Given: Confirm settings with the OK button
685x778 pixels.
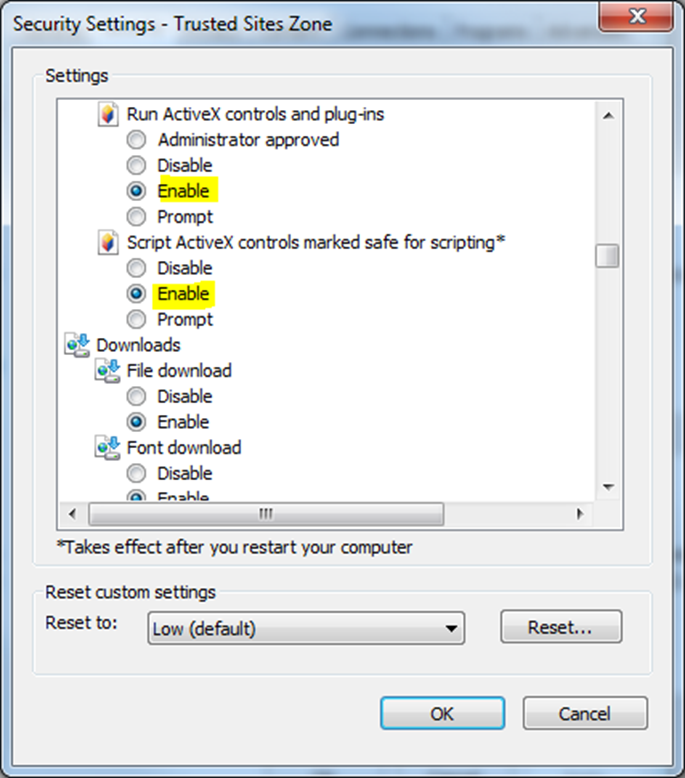Looking at the screenshot, I should coord(442,713).
